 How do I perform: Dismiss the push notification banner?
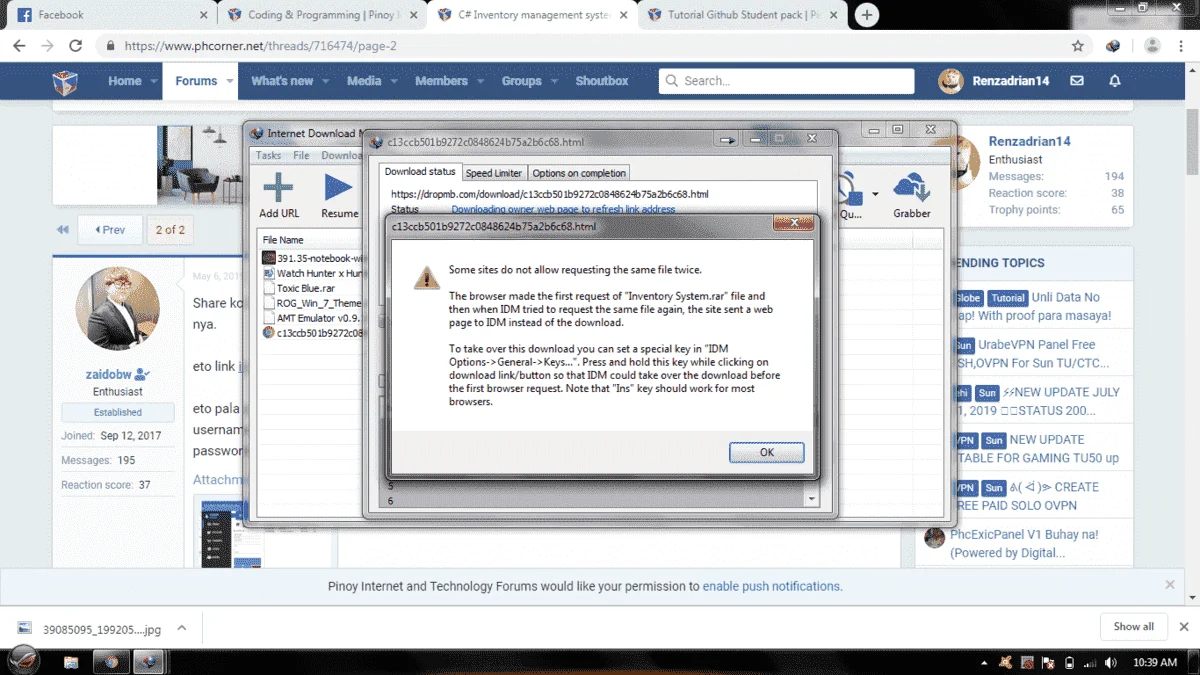pyautogui.click(x=1170, y=585)
